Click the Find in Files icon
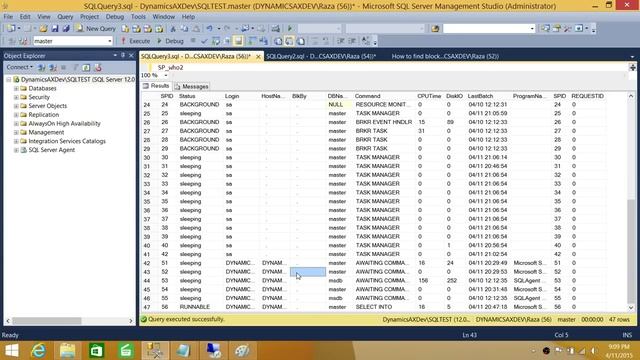This screenshot has height=360, width=640. click(435, 29)
